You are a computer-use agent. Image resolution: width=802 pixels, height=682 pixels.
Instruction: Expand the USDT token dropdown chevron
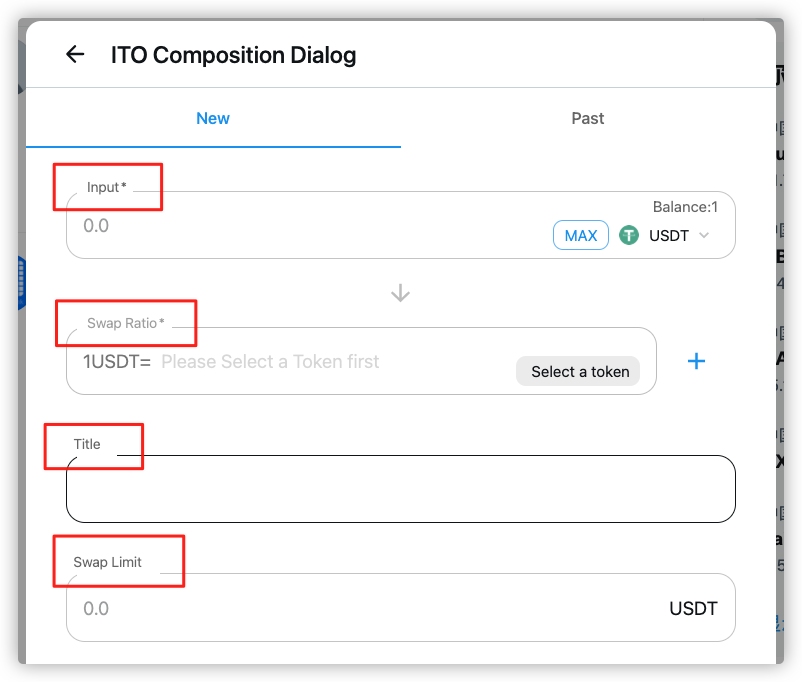[704, 235]
